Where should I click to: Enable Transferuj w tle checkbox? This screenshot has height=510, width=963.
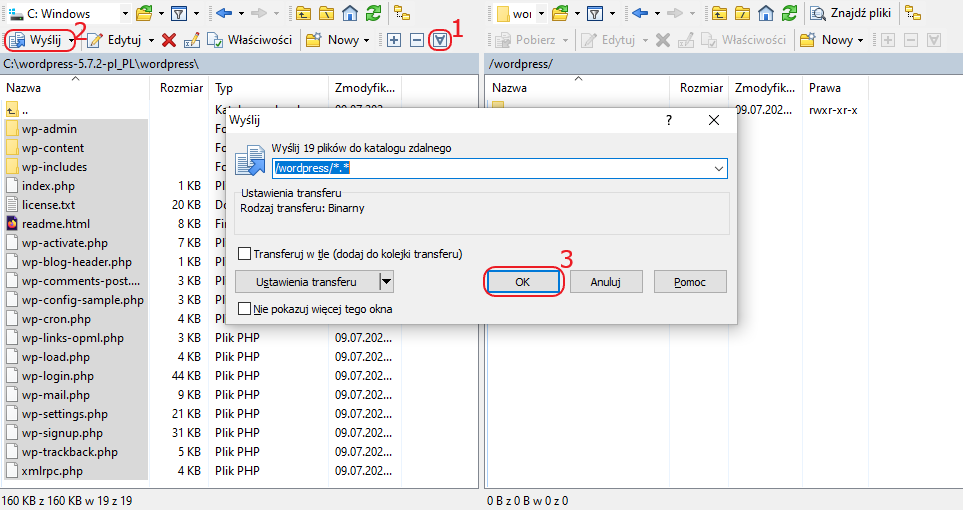click(244, 254)
